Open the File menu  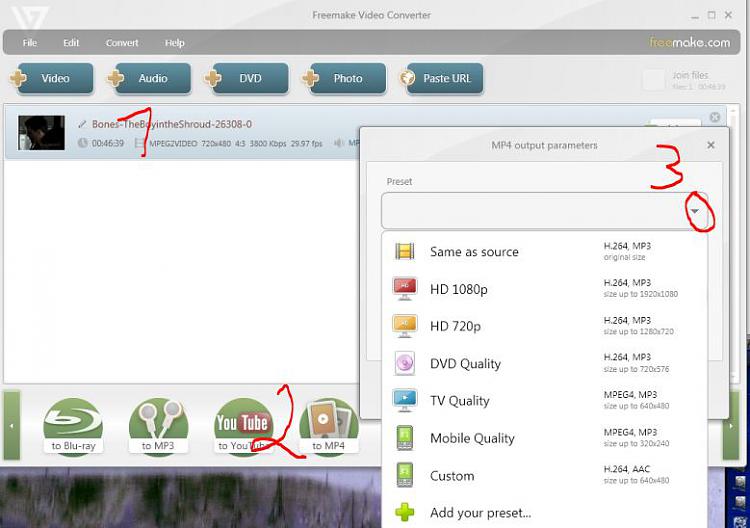click(30, 43)
